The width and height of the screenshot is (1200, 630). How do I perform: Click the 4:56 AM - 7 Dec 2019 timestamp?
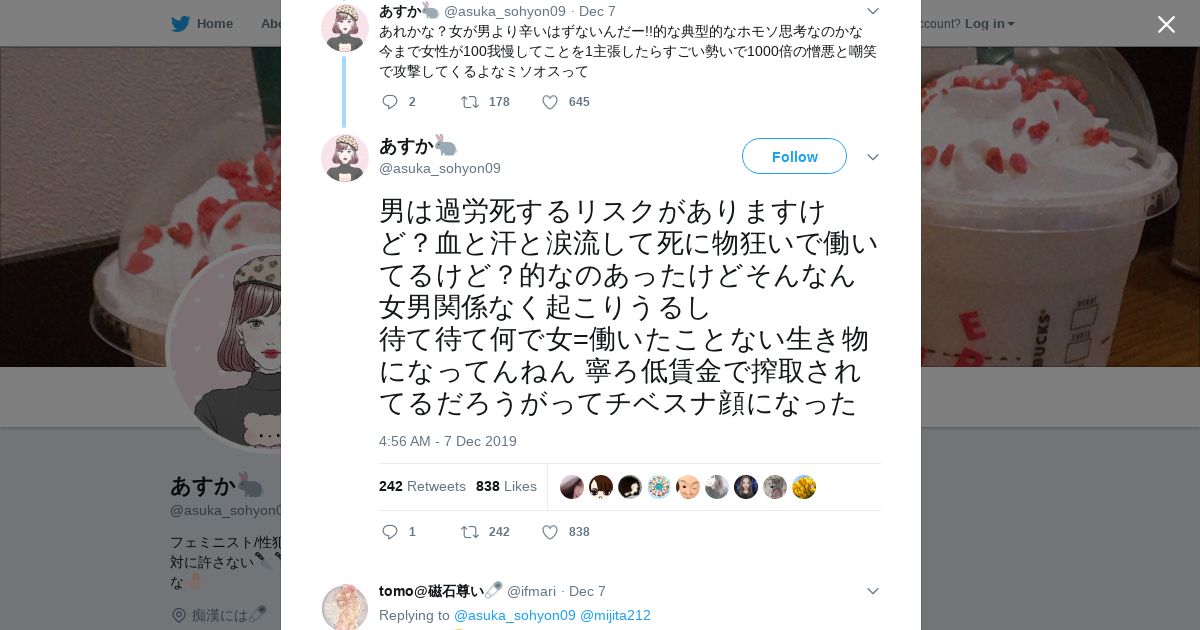click(447, 441)
